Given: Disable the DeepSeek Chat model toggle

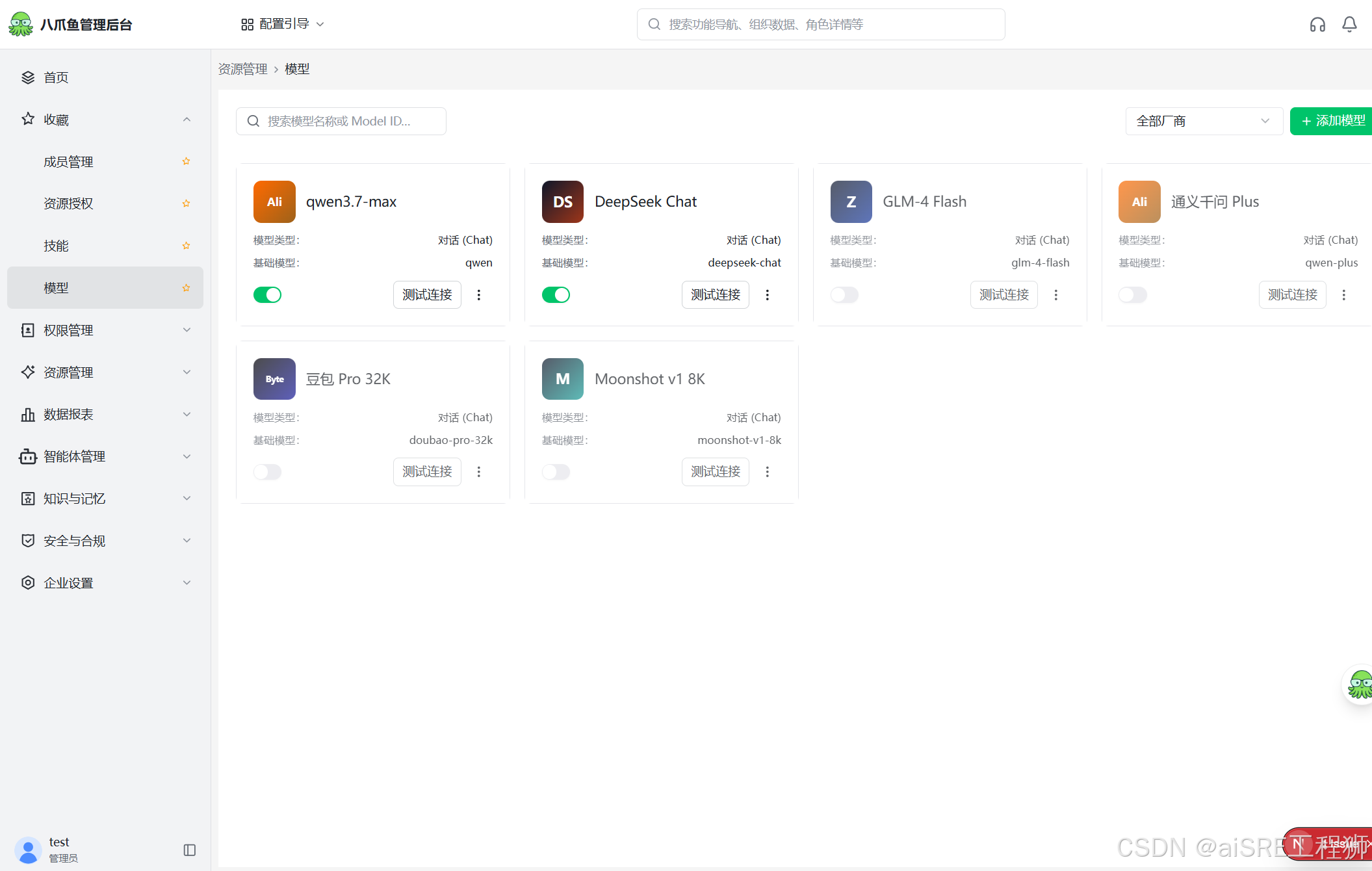Looking at the screenshot, I should tap(556, 295).
